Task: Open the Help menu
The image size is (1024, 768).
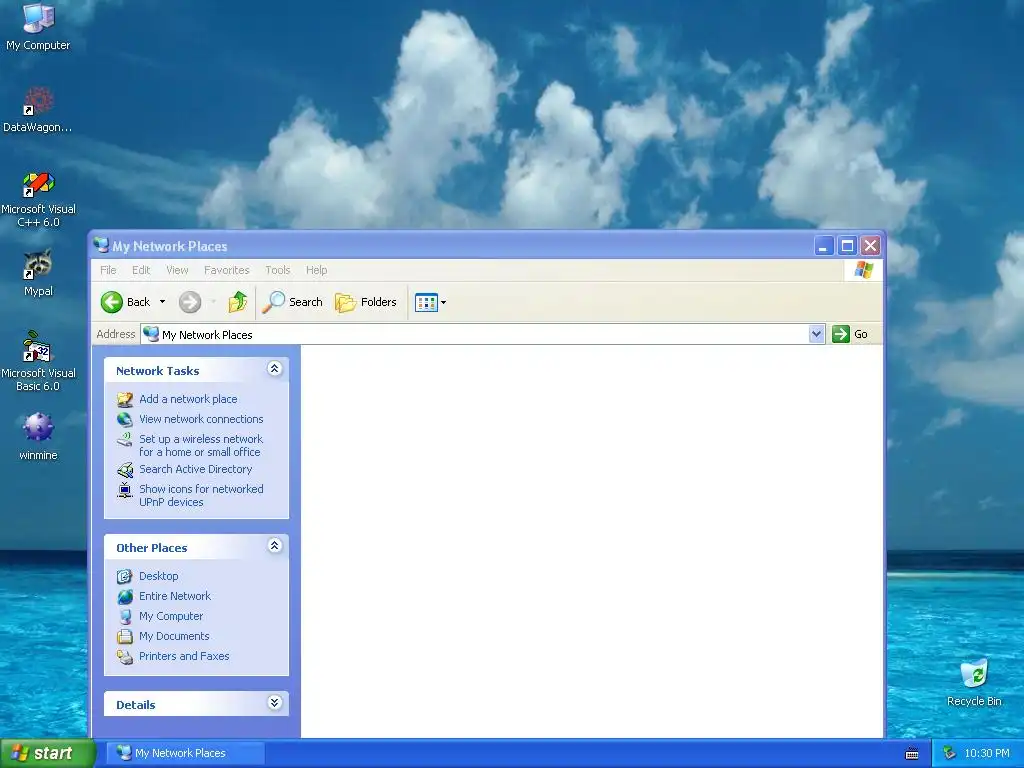Action: (x=317, y=270)
